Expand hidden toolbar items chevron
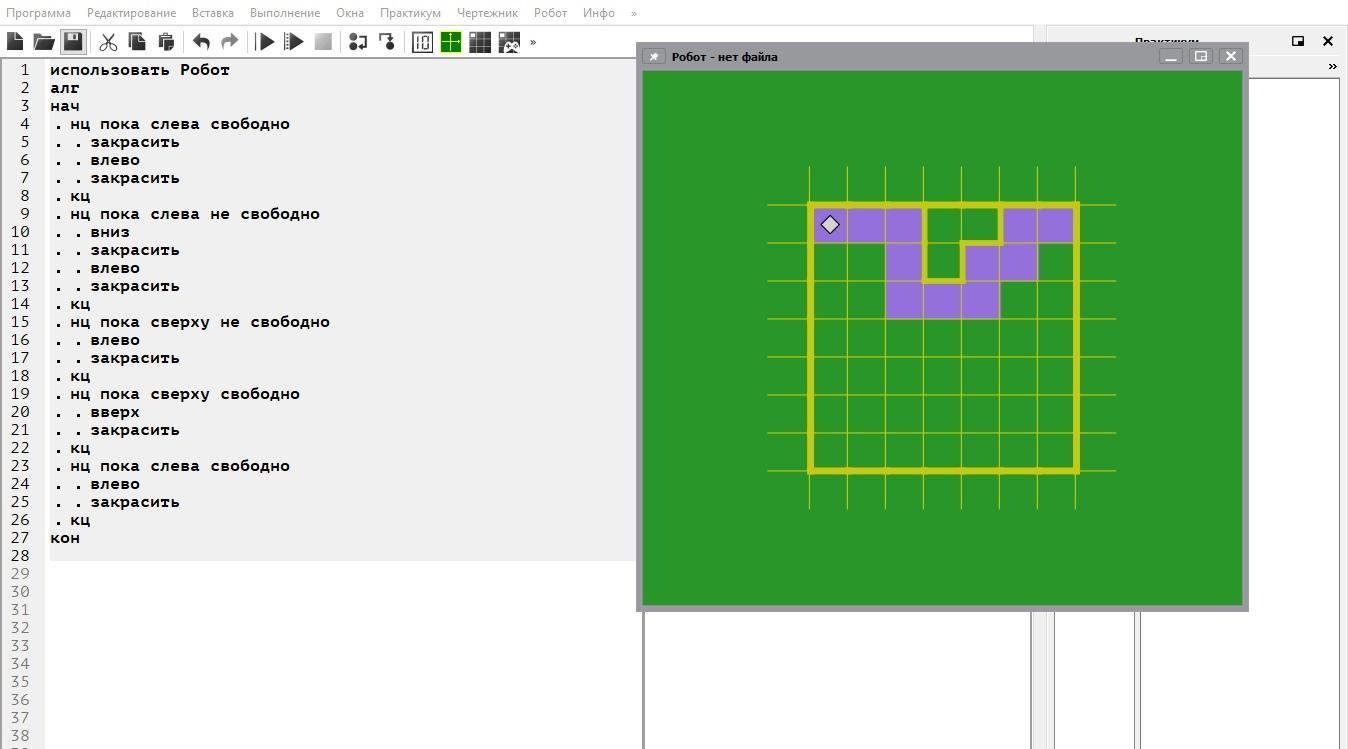The height and width of the screenshot is (749, 1348). [533, 42]
